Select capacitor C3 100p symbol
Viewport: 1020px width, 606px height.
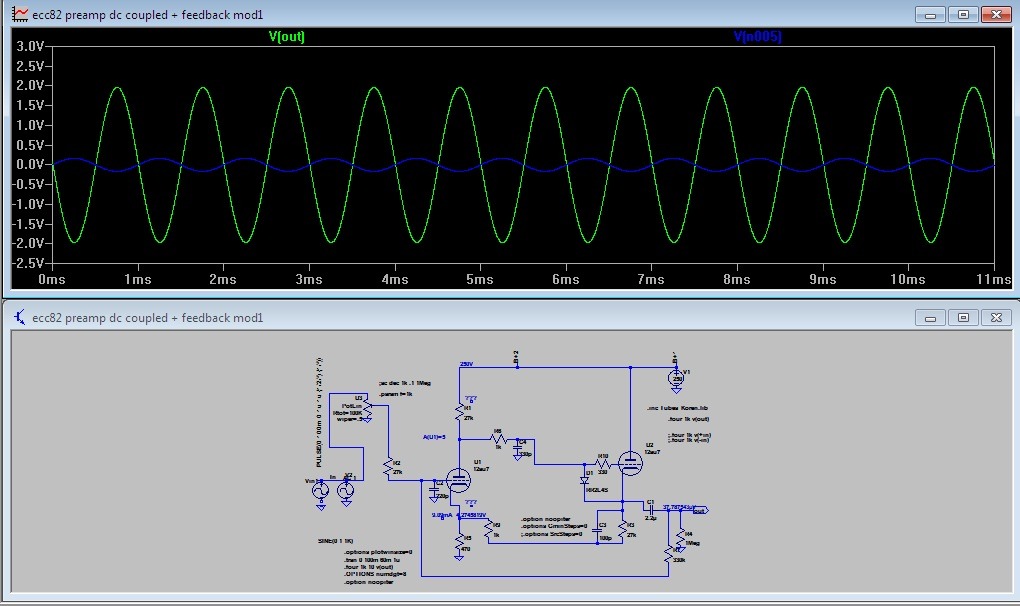(x=597, y=531)
